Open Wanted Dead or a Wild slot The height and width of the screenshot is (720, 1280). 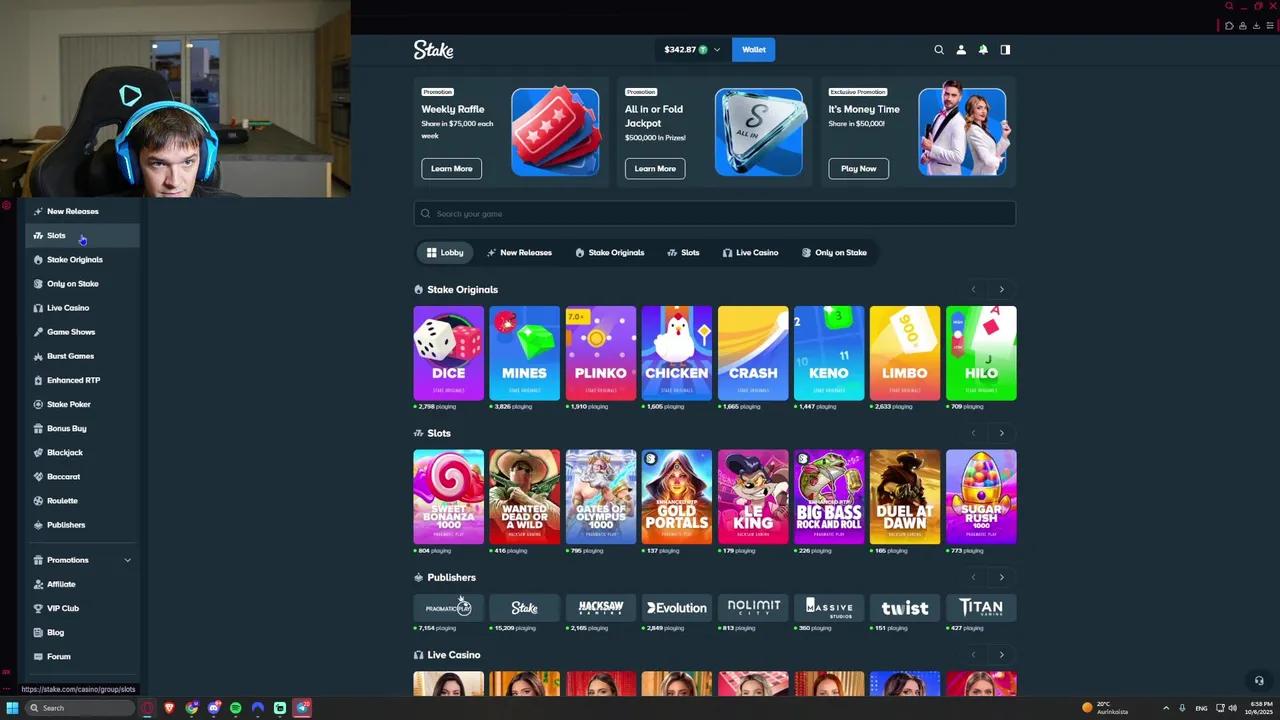[x=525, y=497]
